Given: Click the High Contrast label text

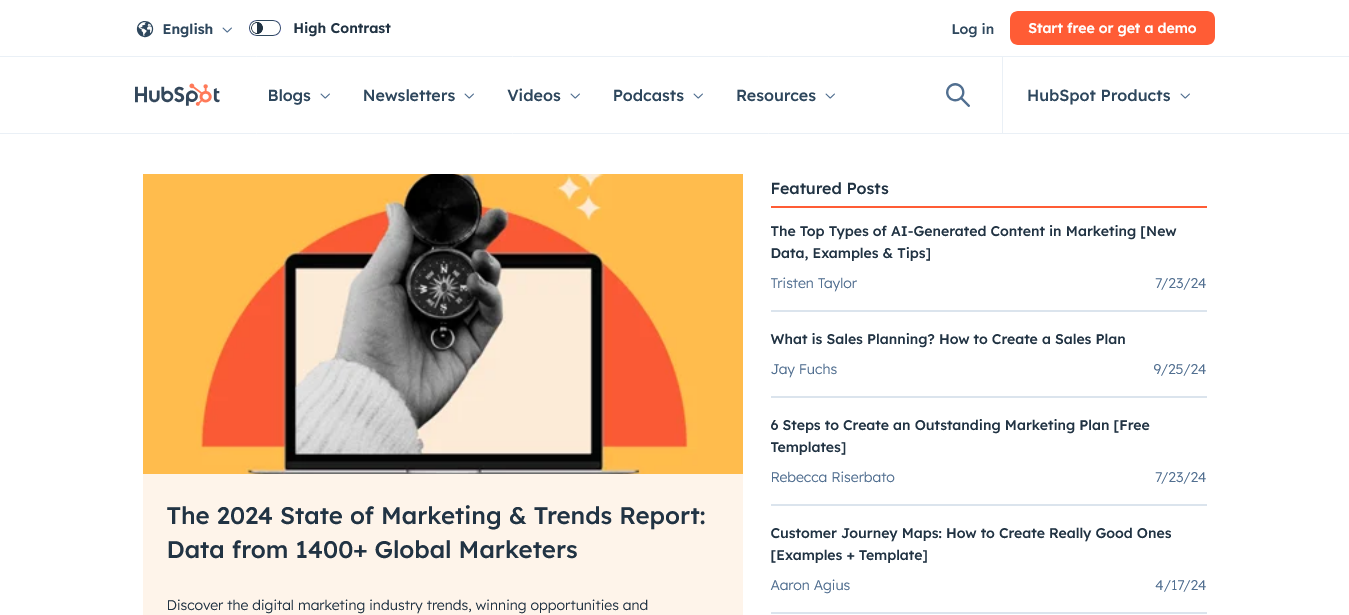Looking at the screenshot, I should pyautogui.click(x=342, y=28).
